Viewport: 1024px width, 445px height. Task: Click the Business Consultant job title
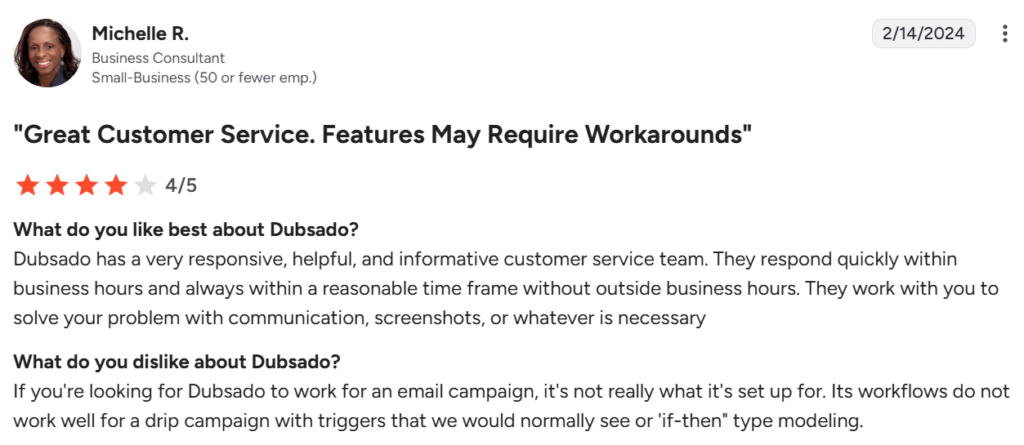158,58
